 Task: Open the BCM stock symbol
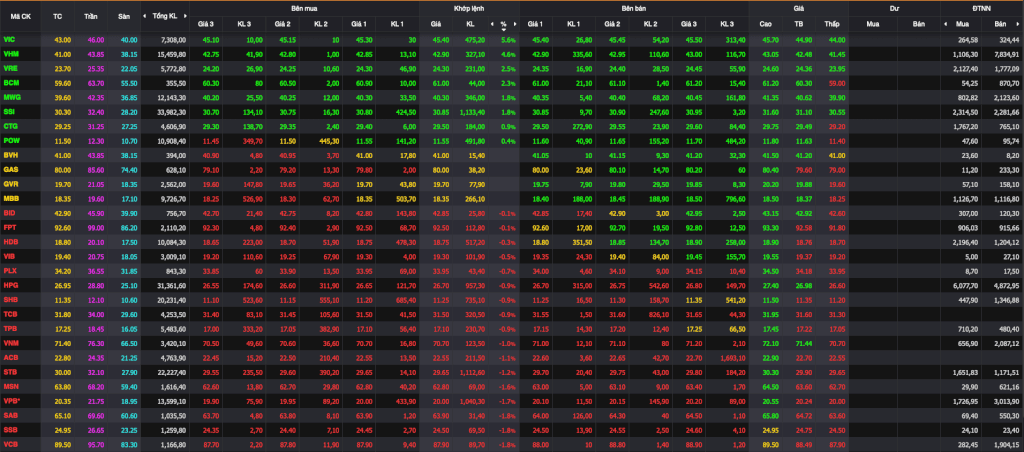[x=10, y=82]
